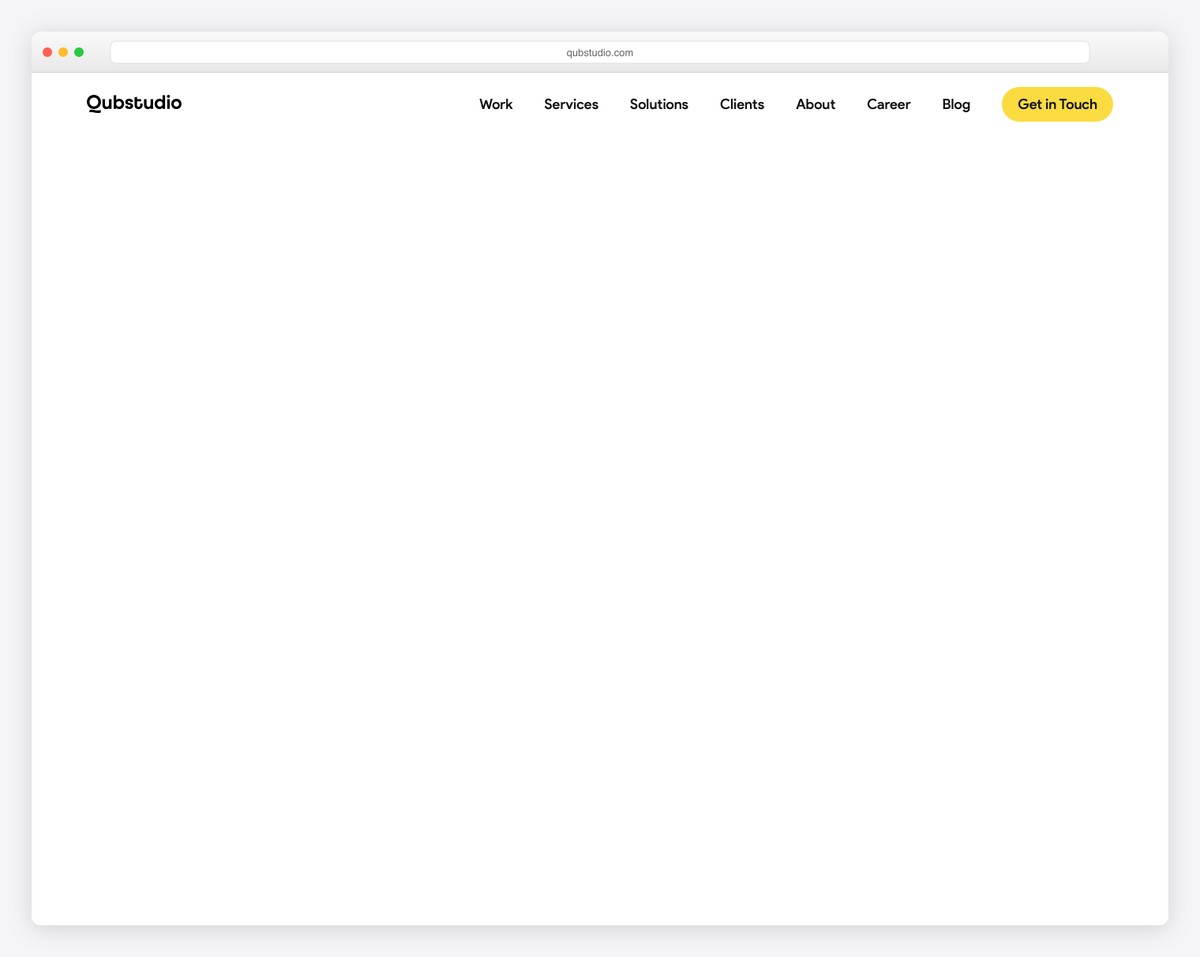Viewport: 1200px width, 957px height.
Task: Click the yellow minimize circle
Action: pyautogui.click(x=63, y=51)
